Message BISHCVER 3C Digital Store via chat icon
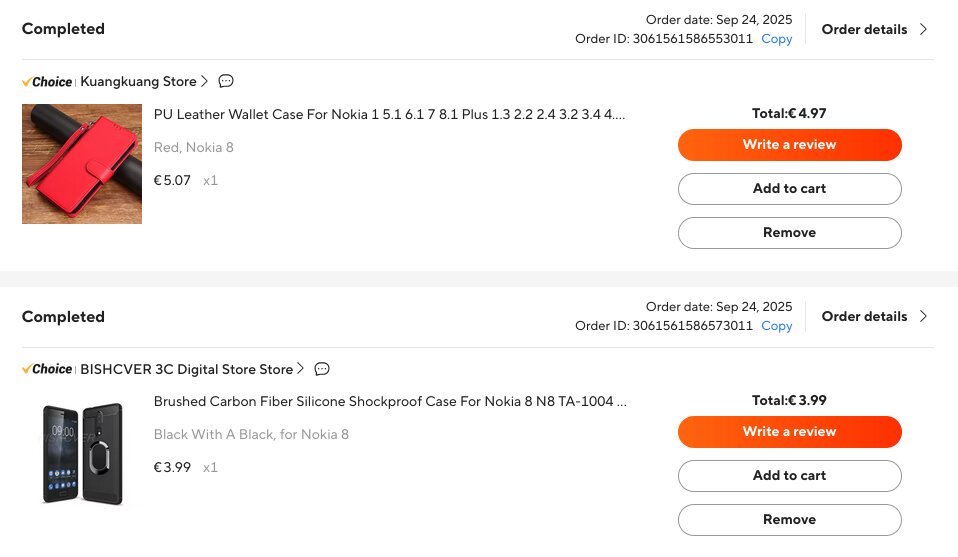Screen dimensions: 958x557 [322, 369]
